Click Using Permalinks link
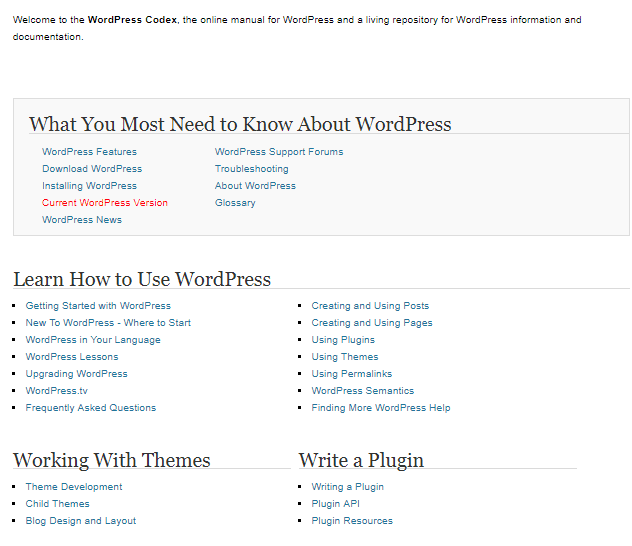632x546 pixels. coord(351,374)
